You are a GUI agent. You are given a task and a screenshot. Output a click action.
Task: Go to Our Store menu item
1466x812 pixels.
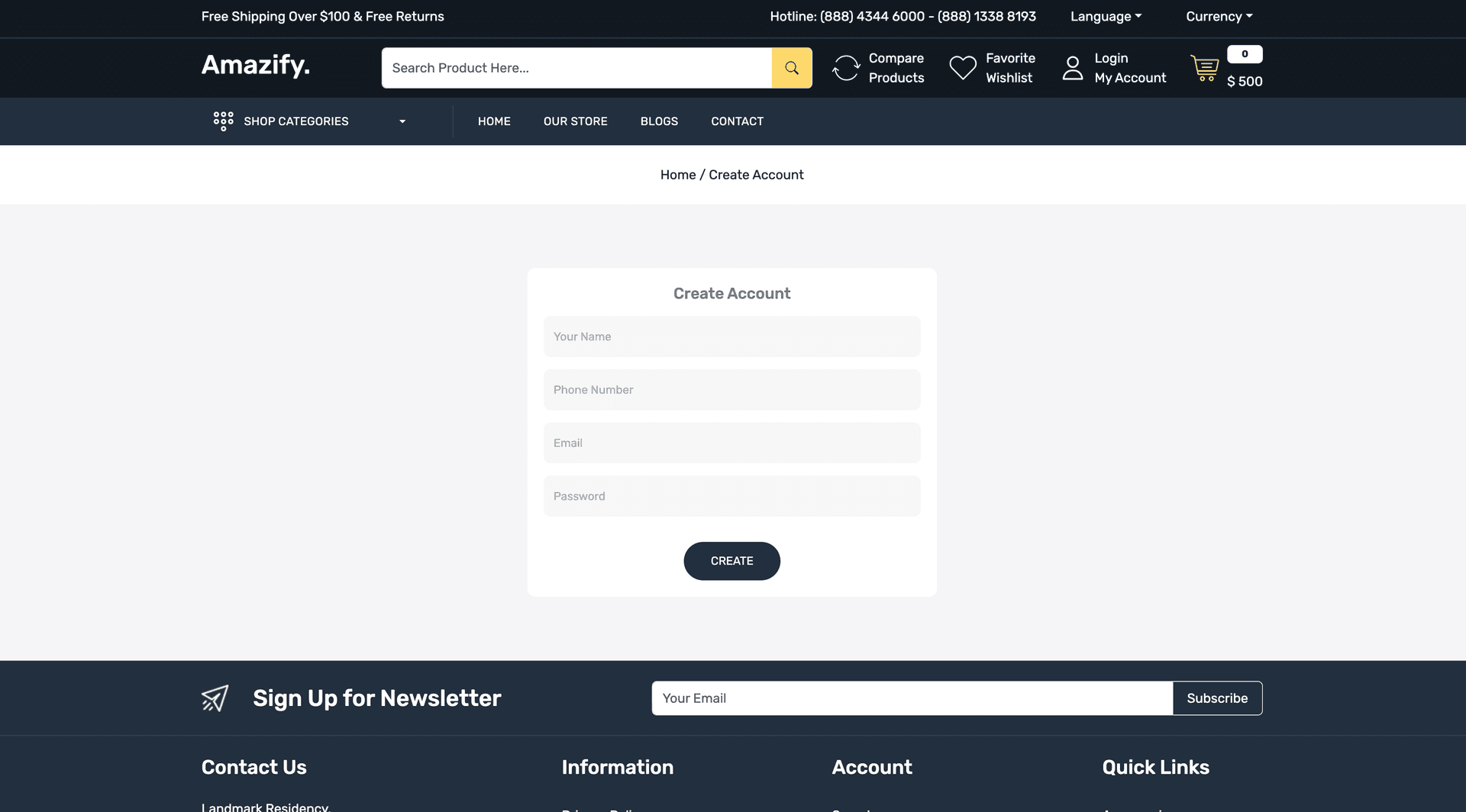(575, 121)
